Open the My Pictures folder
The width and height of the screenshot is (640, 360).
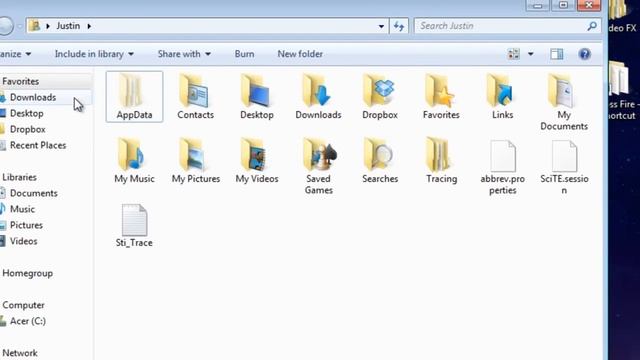click(196, 160)
